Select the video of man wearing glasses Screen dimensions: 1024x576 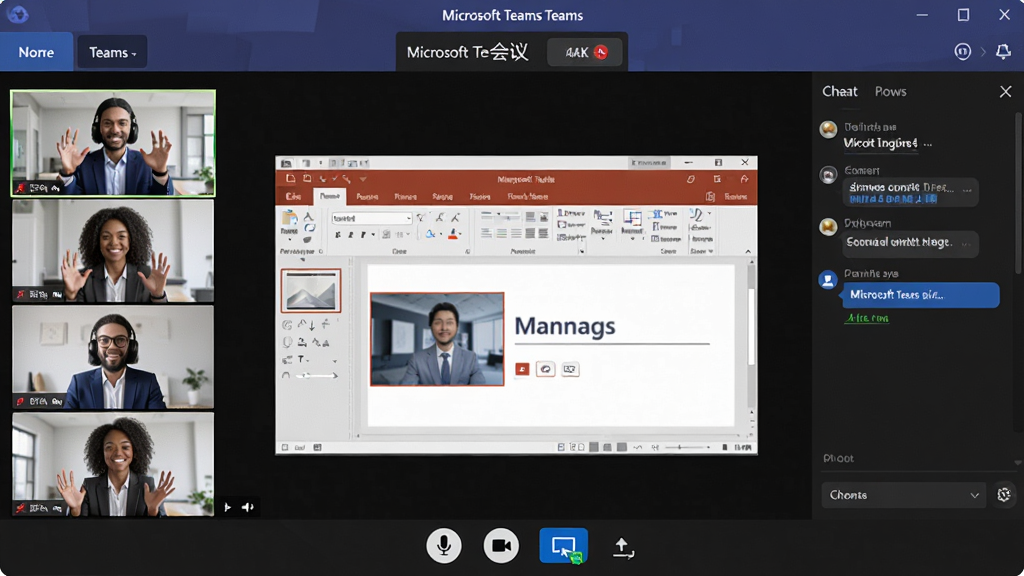click(x=113, y=357)
